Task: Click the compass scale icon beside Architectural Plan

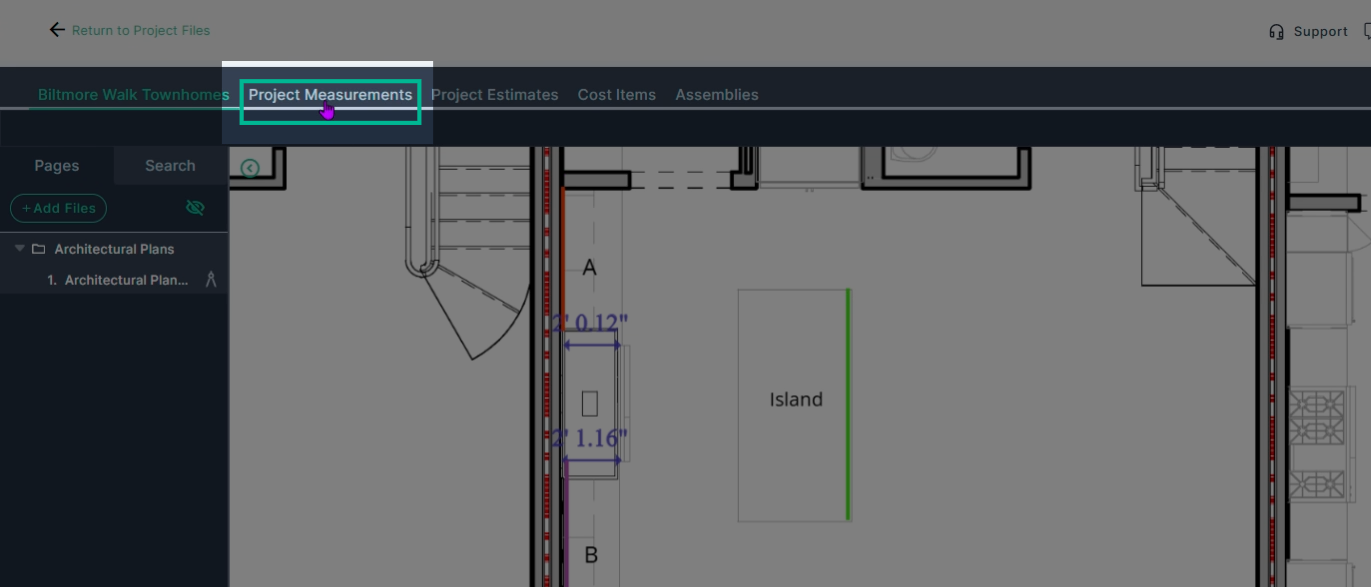Action: (211, 280)
